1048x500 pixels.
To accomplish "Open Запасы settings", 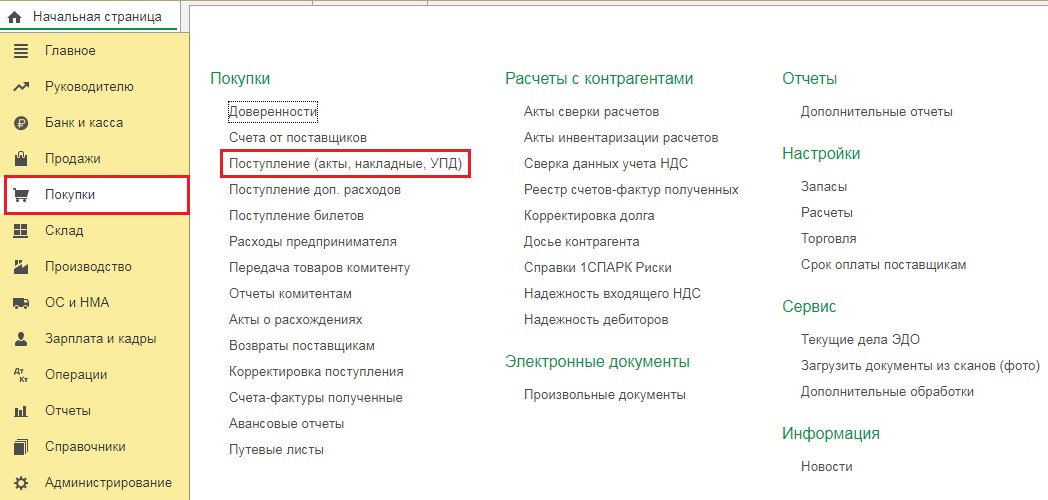I will click(x=823, y=186).
